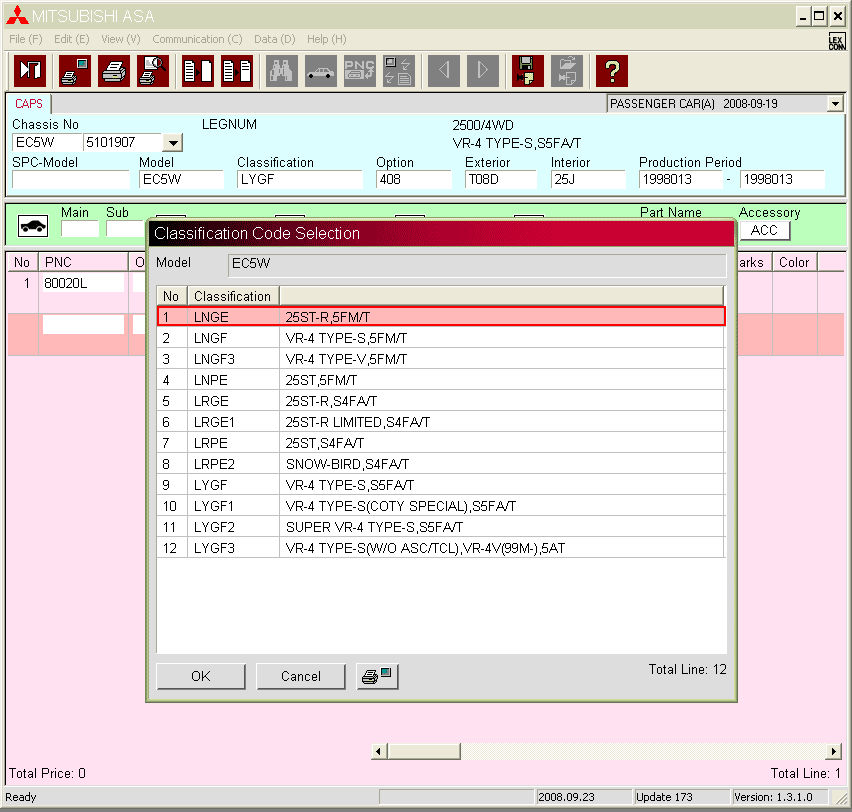Click the right arrow of the horizontal scrollbar
The height and width of the screenshot is (812, 852).
coord(833,750)
